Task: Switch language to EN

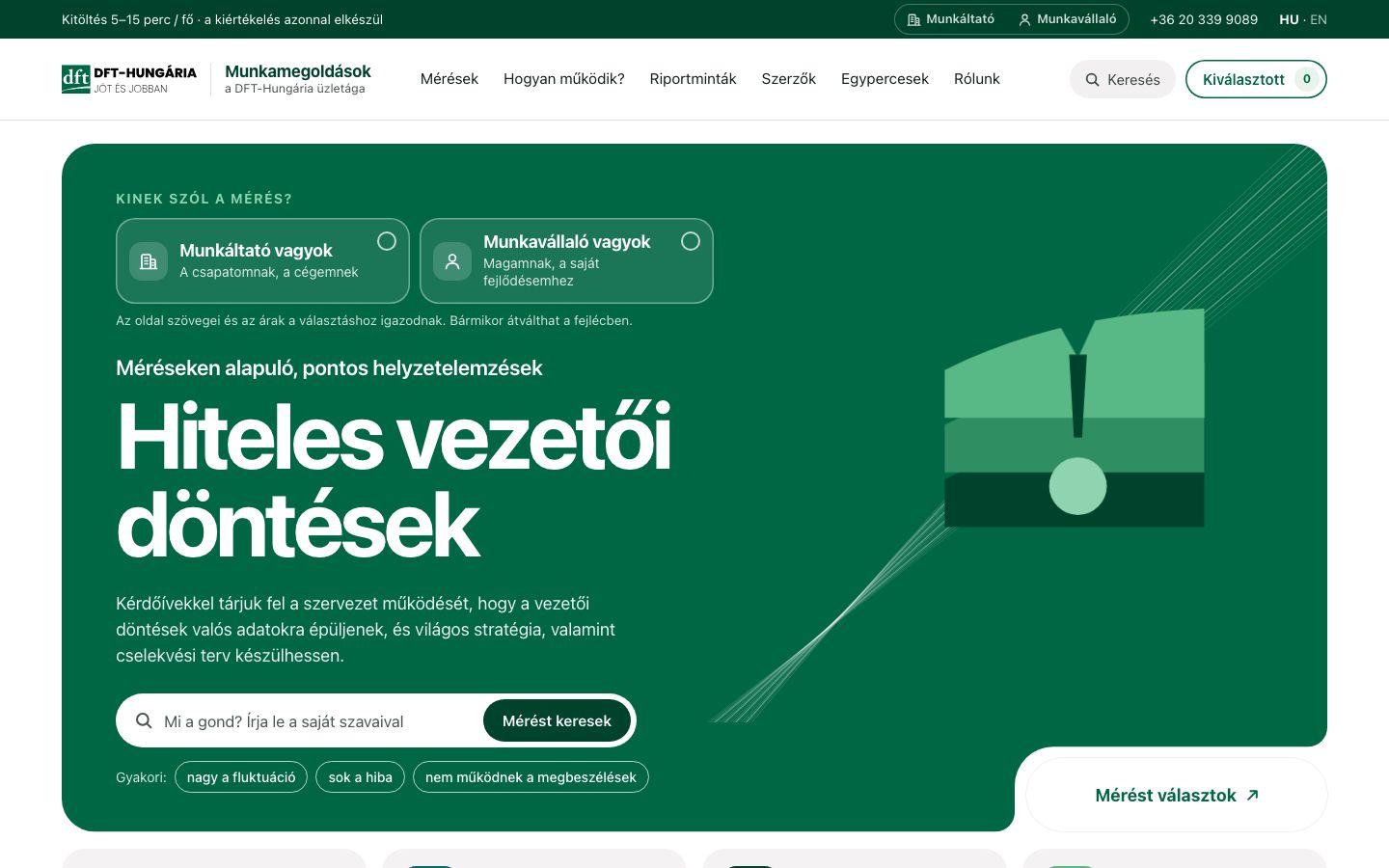Action: (1319, 19)
